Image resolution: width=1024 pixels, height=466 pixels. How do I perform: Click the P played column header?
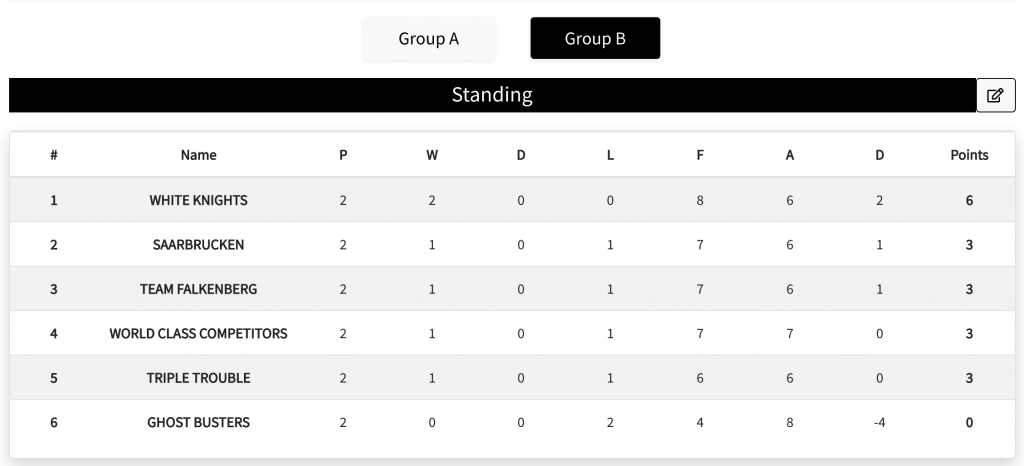click(343, 155)
